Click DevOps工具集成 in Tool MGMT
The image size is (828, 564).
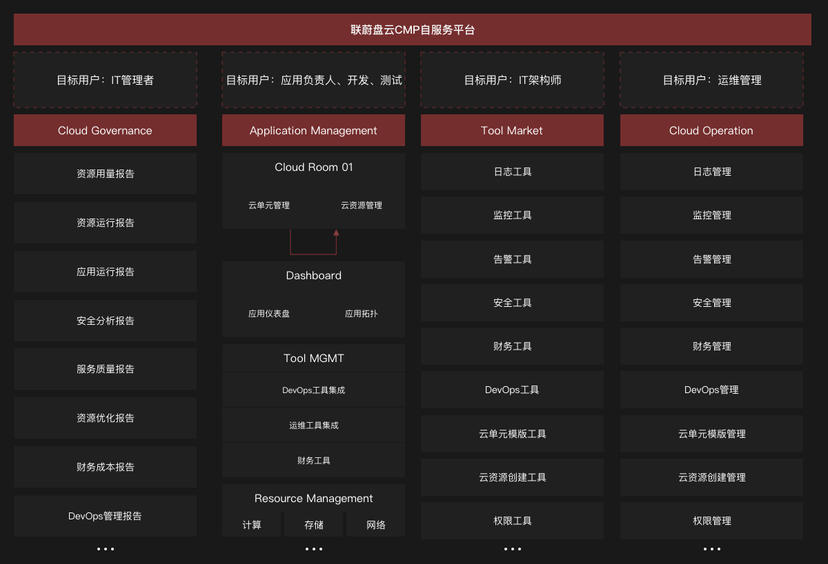tap(313, 390)
